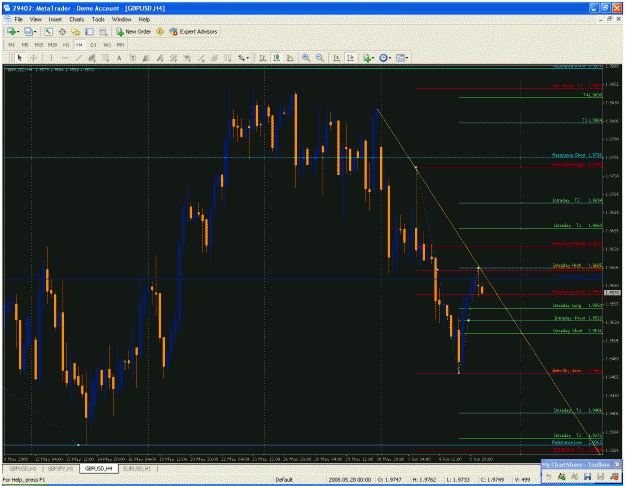Zoom out of the chart
625x486 pixels.
point(320,58)
